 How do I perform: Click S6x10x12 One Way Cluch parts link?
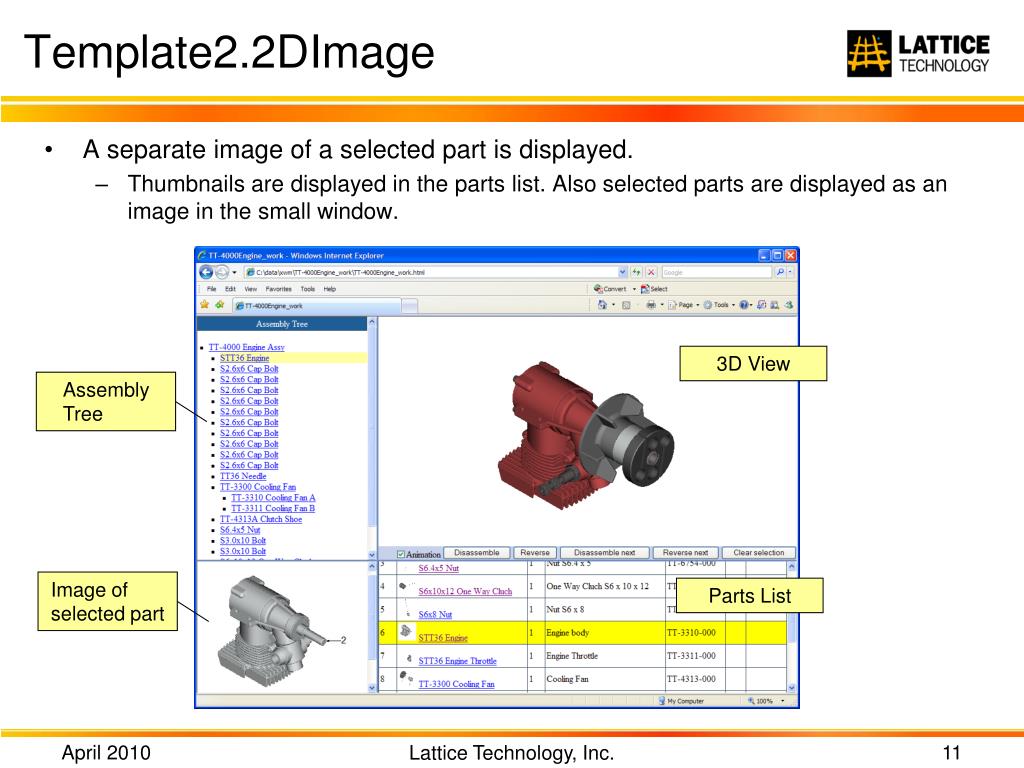(x=465, y=591)
